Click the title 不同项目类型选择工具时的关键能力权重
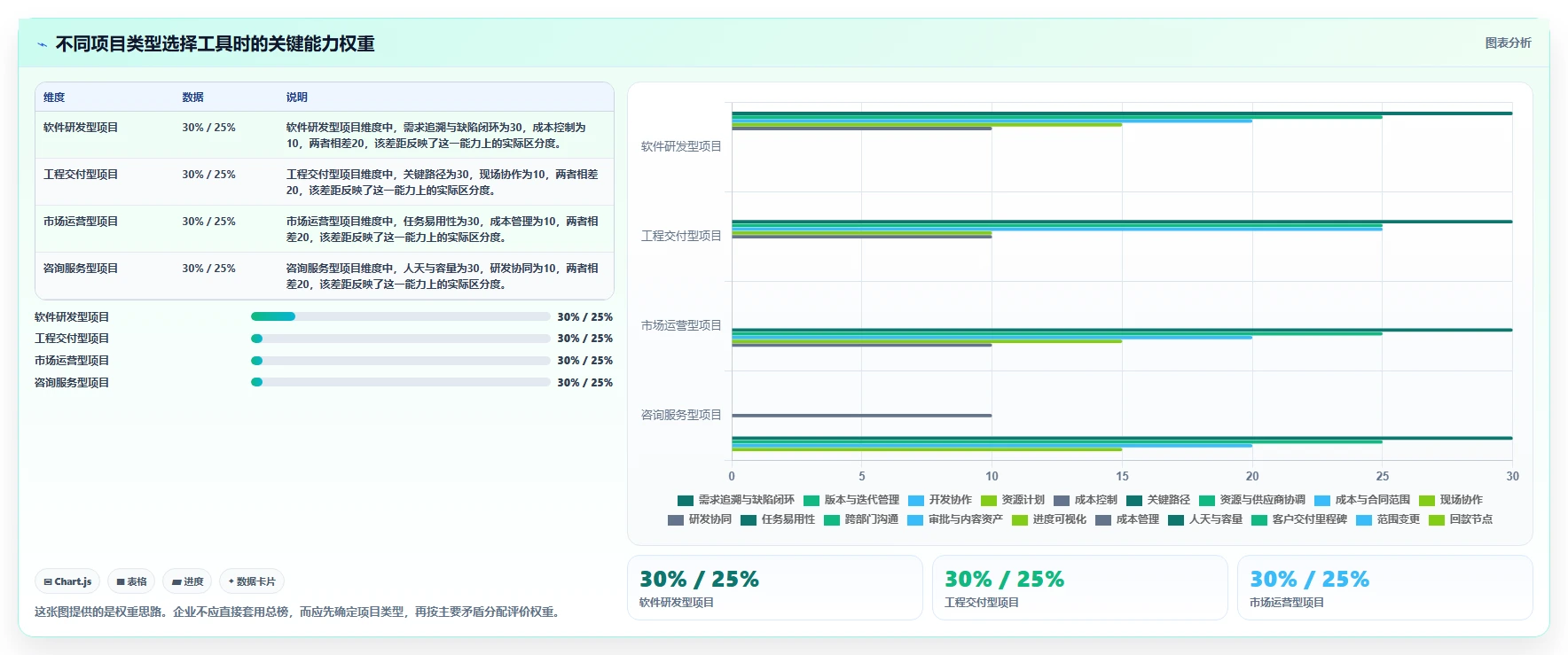Screen dimensions: 1568x655 coord(215,44)
